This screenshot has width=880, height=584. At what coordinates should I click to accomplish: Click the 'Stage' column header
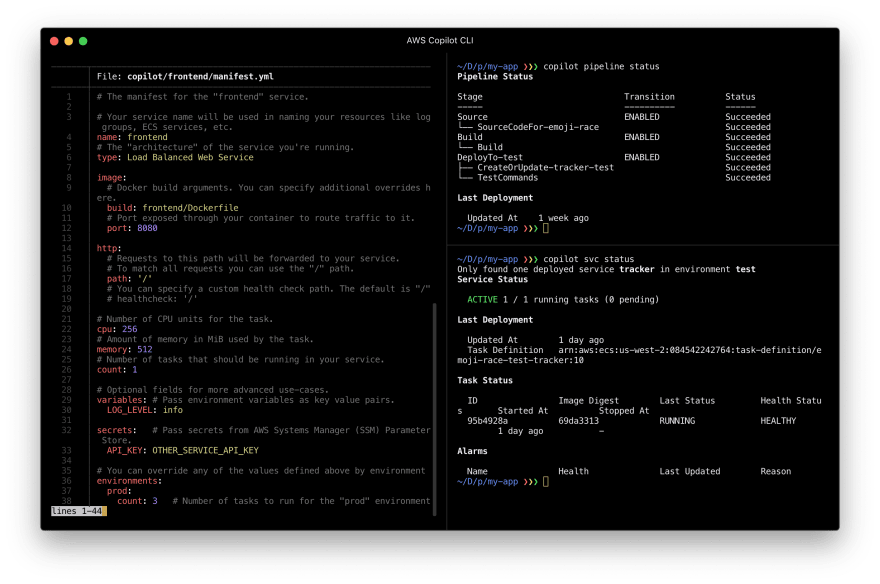pyautogui.click(x=470, y=96)
